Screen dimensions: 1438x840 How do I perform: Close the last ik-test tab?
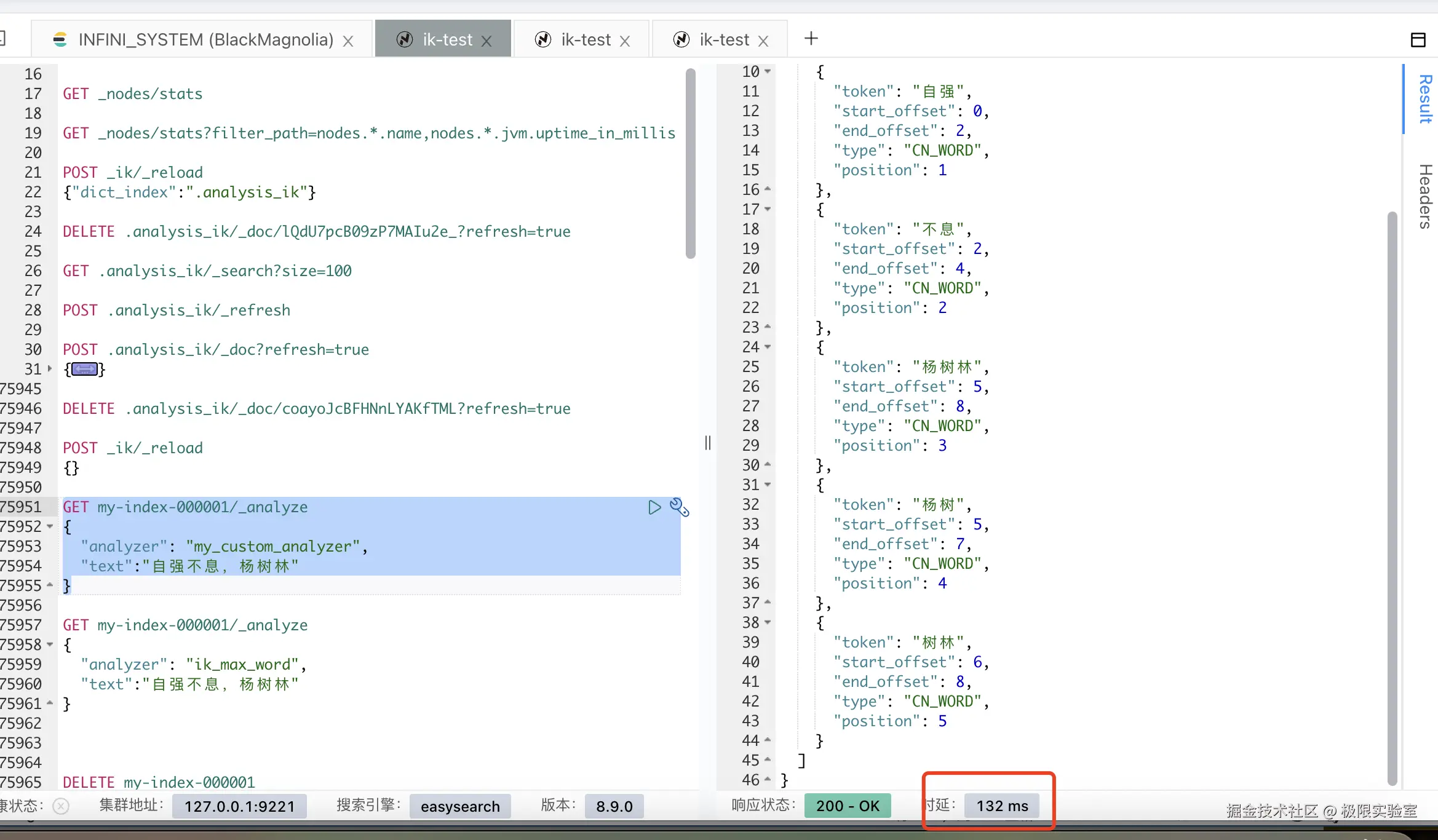click(x=763, y=41)
